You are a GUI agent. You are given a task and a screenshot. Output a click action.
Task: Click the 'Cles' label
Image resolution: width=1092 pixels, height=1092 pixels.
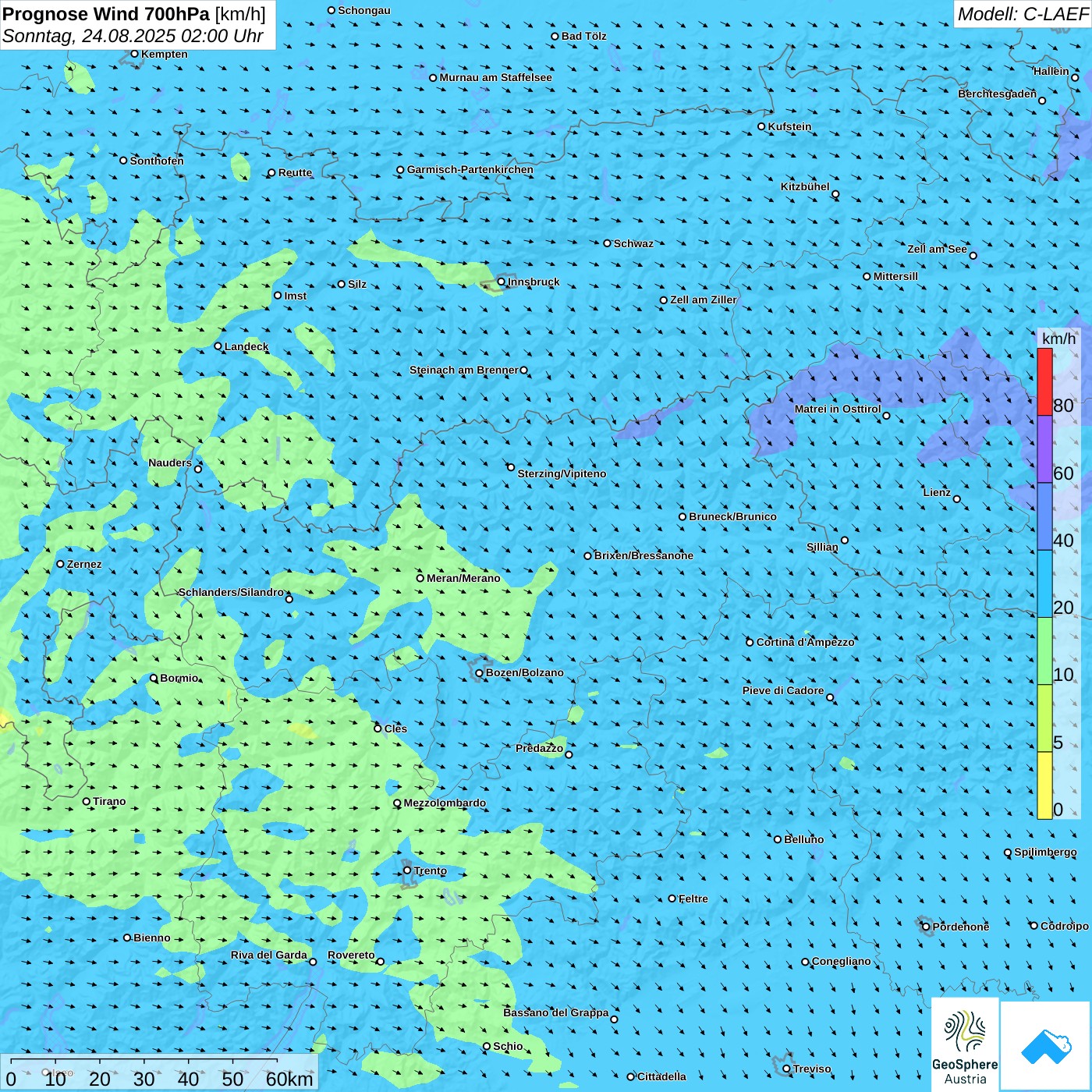pyautogui.click(x=395, y=729)
